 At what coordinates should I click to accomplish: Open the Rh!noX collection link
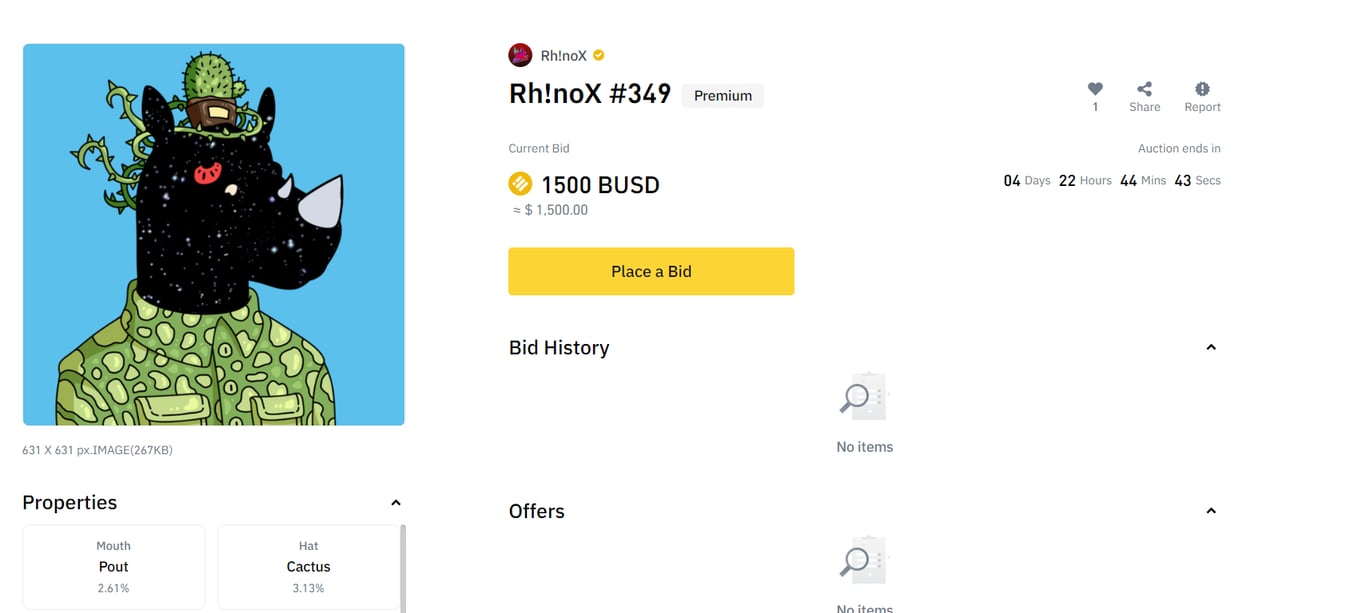point(563,56)
